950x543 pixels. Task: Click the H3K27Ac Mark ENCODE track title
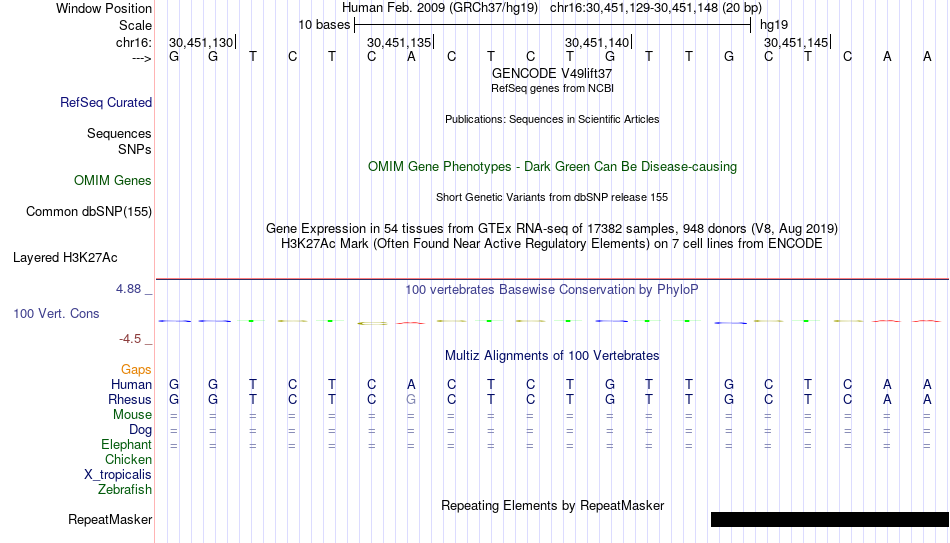pyautogui.click(x=552, y=244)
